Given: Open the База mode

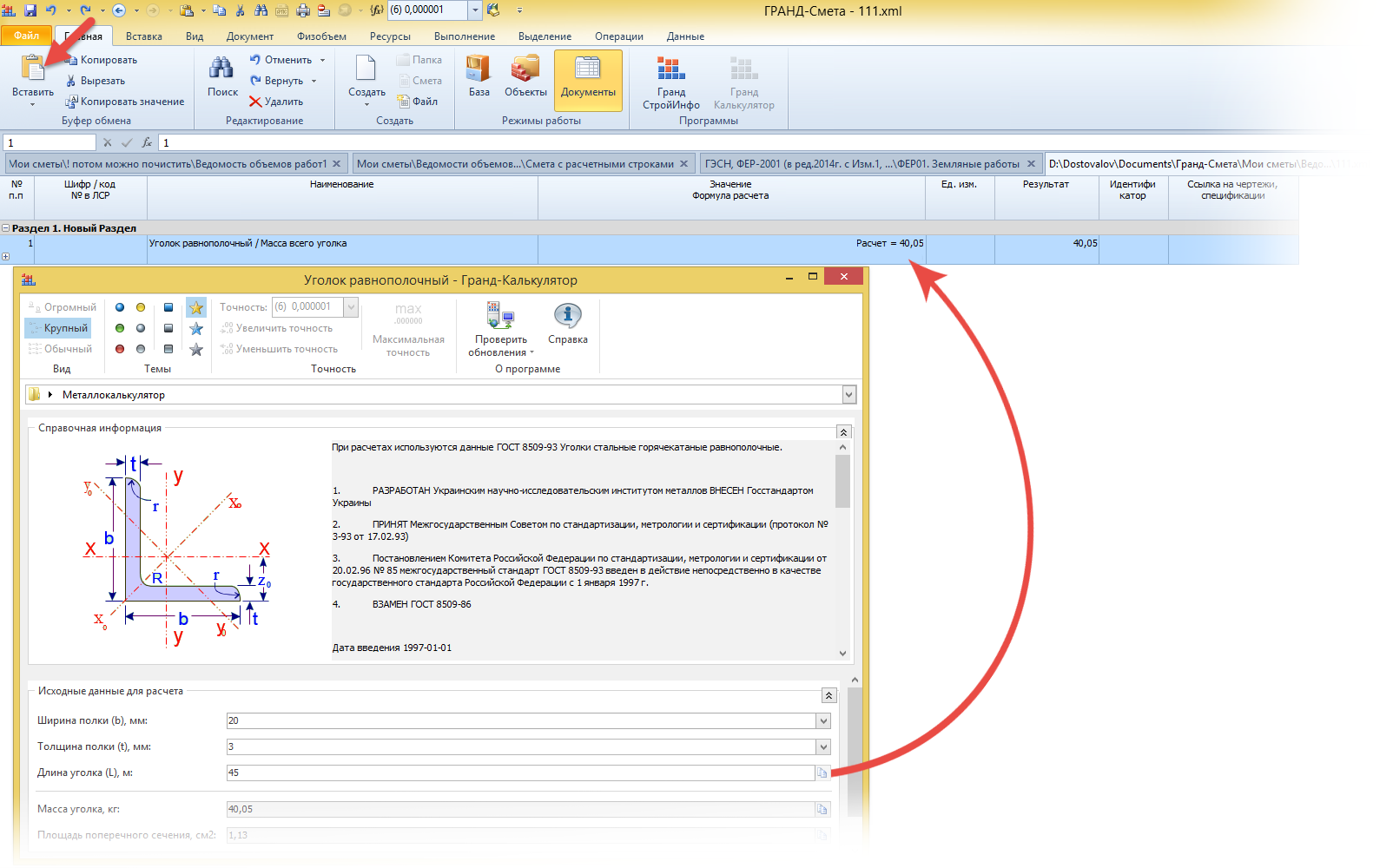Looking at the screenshot, I should 479,76.
